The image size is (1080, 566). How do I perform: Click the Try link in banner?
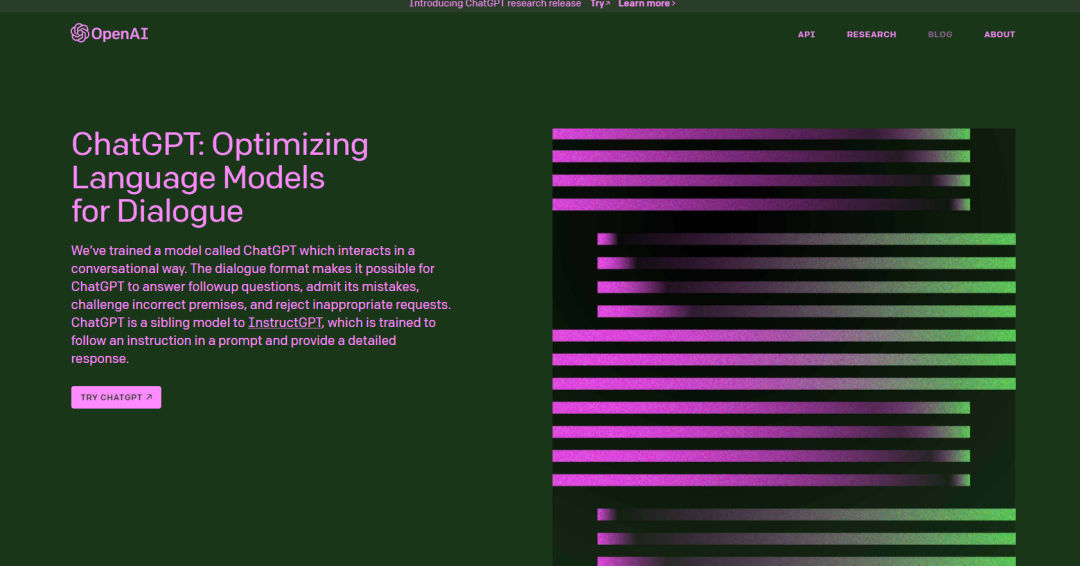coord(600,4)
